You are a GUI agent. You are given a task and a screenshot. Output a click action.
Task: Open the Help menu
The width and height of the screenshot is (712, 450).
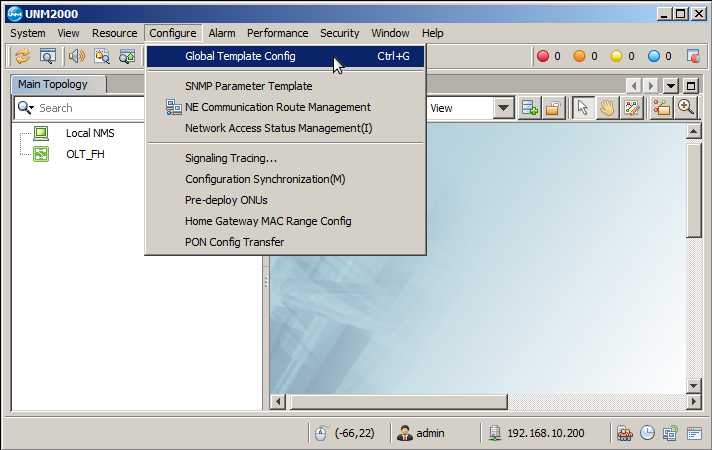[x=432, y=33]
